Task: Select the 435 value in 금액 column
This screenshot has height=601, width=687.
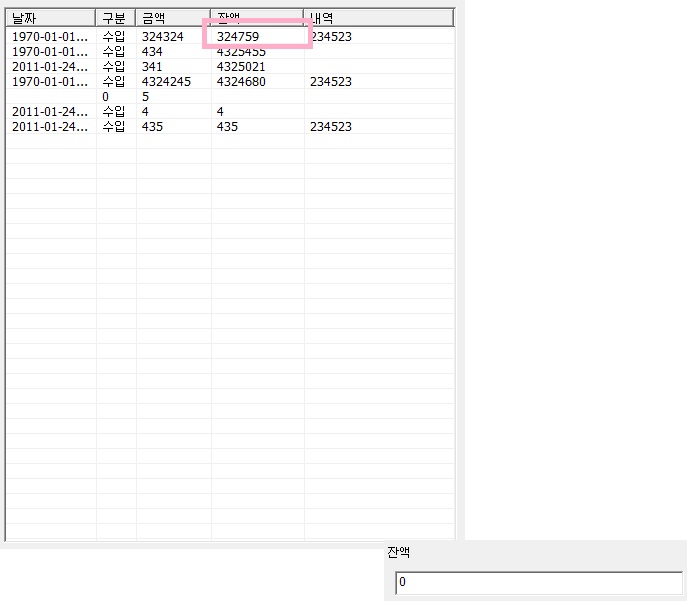Action: [152, 127]
